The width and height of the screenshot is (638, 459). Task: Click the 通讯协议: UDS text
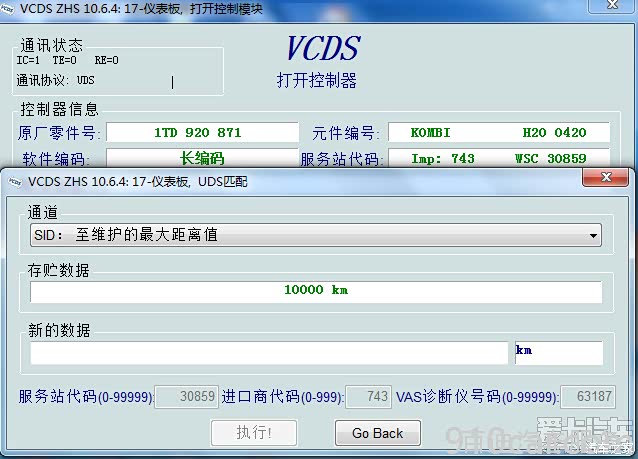point(55,80)
